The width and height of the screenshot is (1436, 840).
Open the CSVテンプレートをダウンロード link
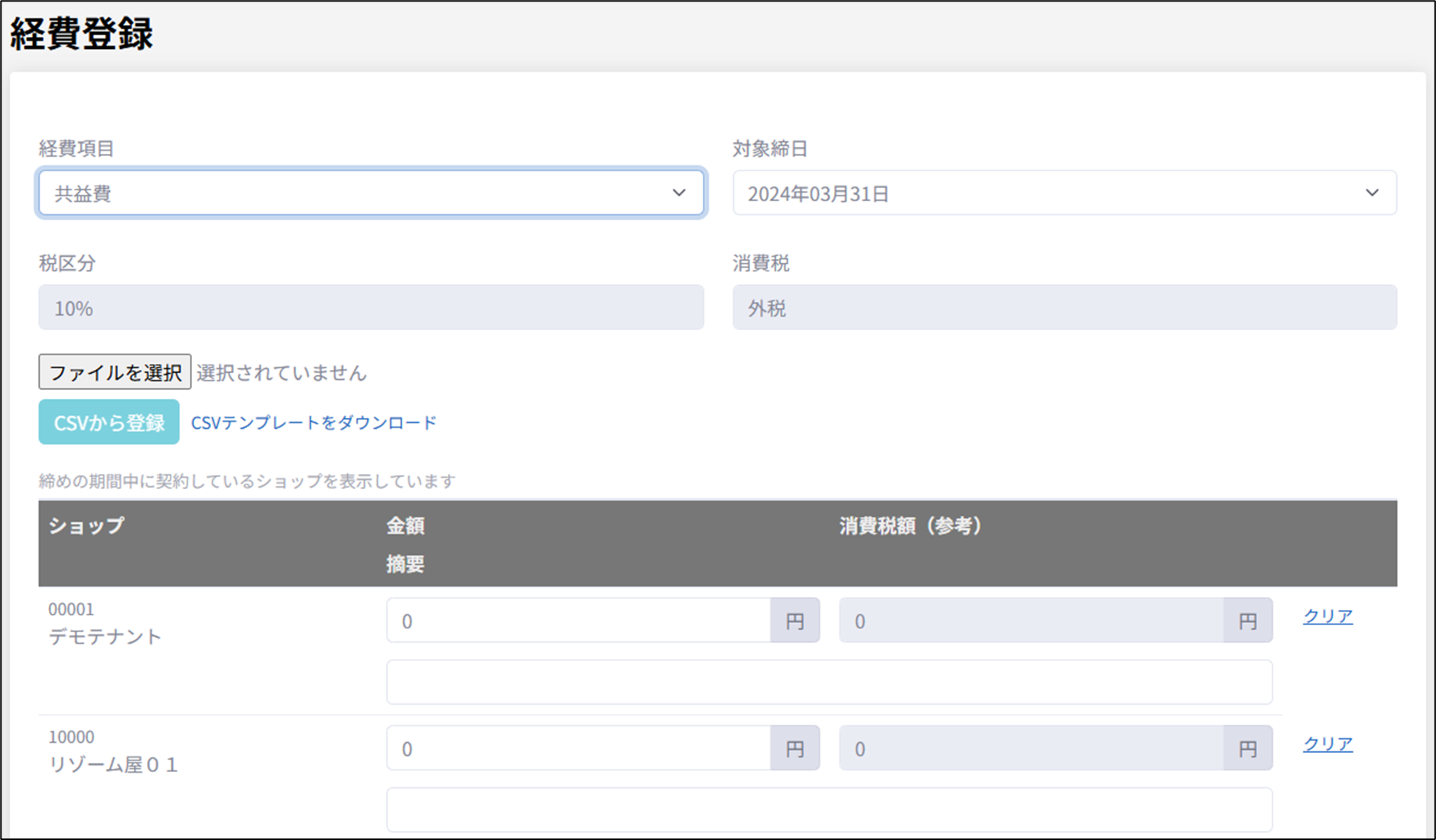(x=314, y=423)
